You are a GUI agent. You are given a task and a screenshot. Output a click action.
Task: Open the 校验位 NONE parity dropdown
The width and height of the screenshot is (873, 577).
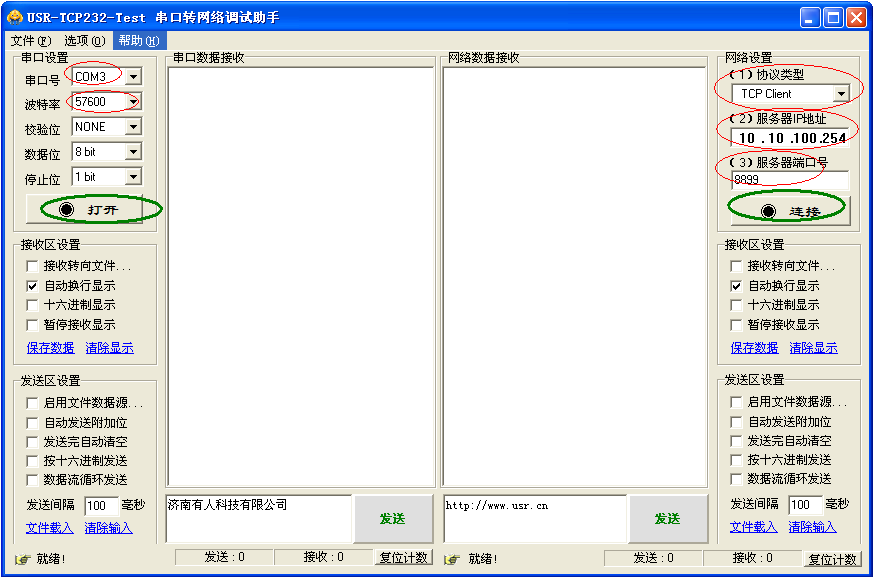point(132,126)
